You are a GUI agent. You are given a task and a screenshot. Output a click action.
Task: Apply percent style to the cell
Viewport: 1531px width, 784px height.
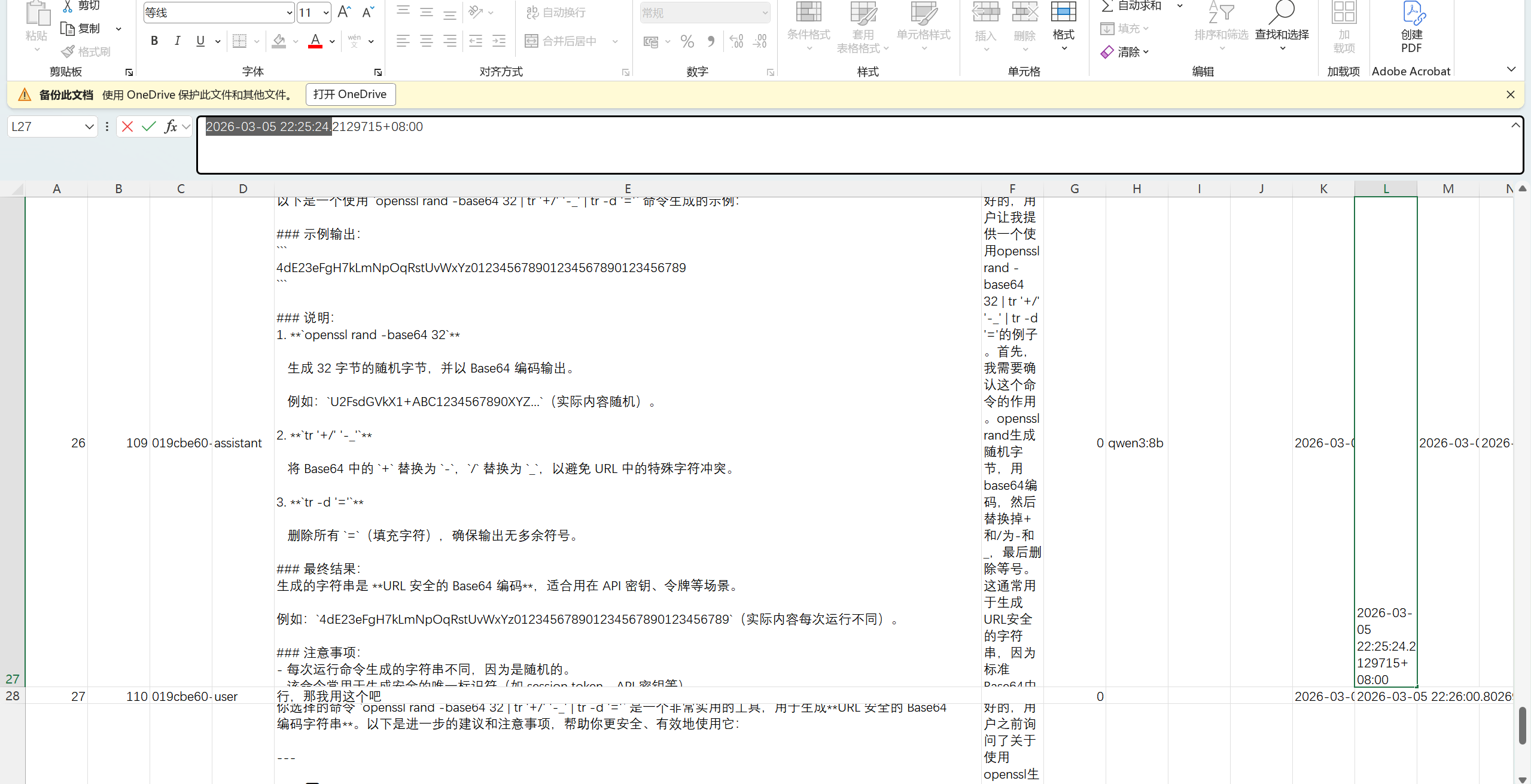(687, 41)
